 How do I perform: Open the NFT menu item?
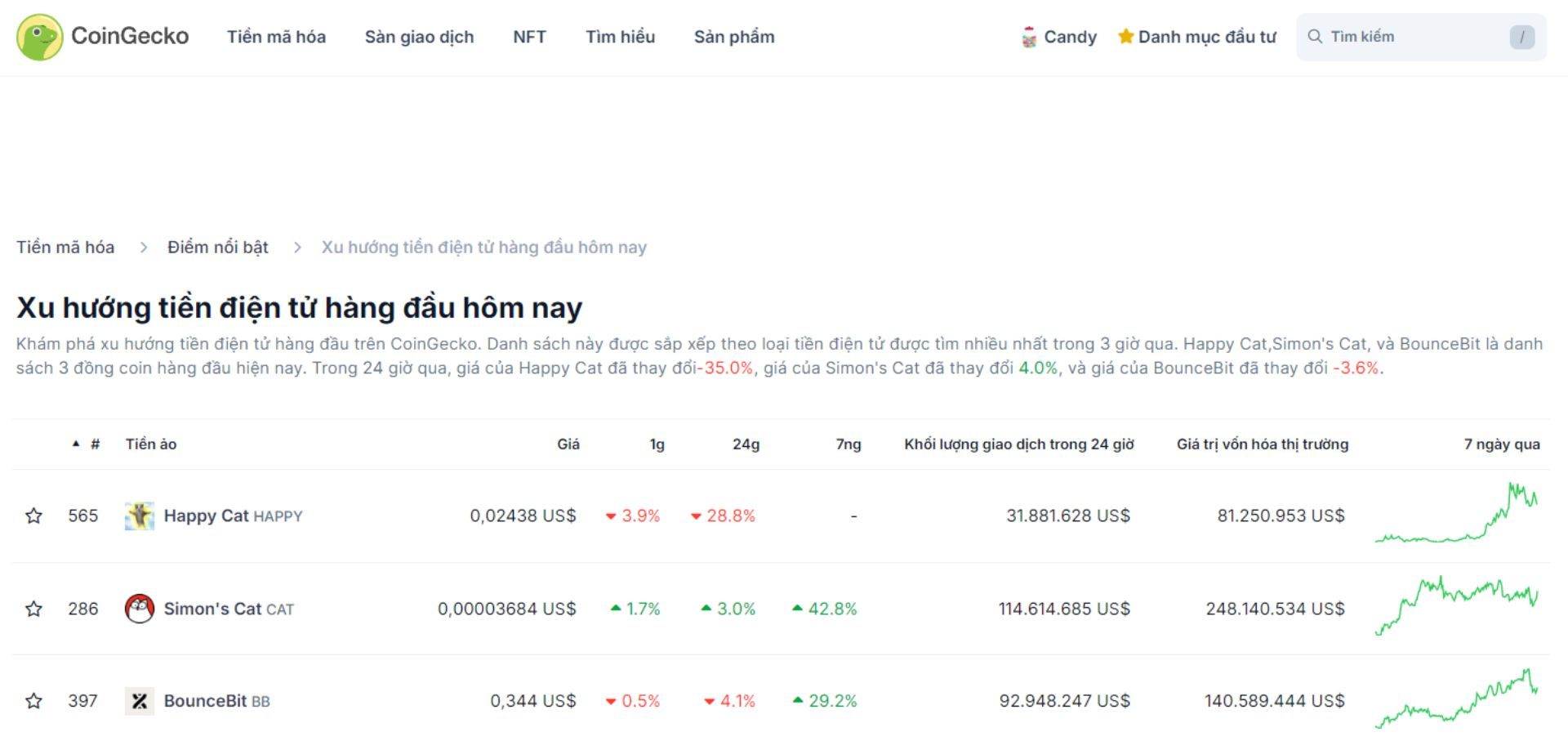[529, 37]
